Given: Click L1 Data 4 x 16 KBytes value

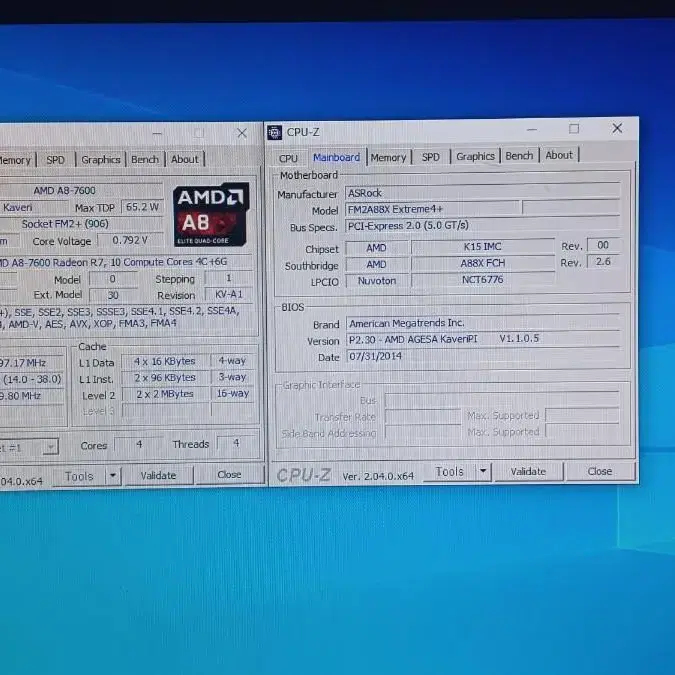Looking at the screenshot, I should (x=165, y=362).
